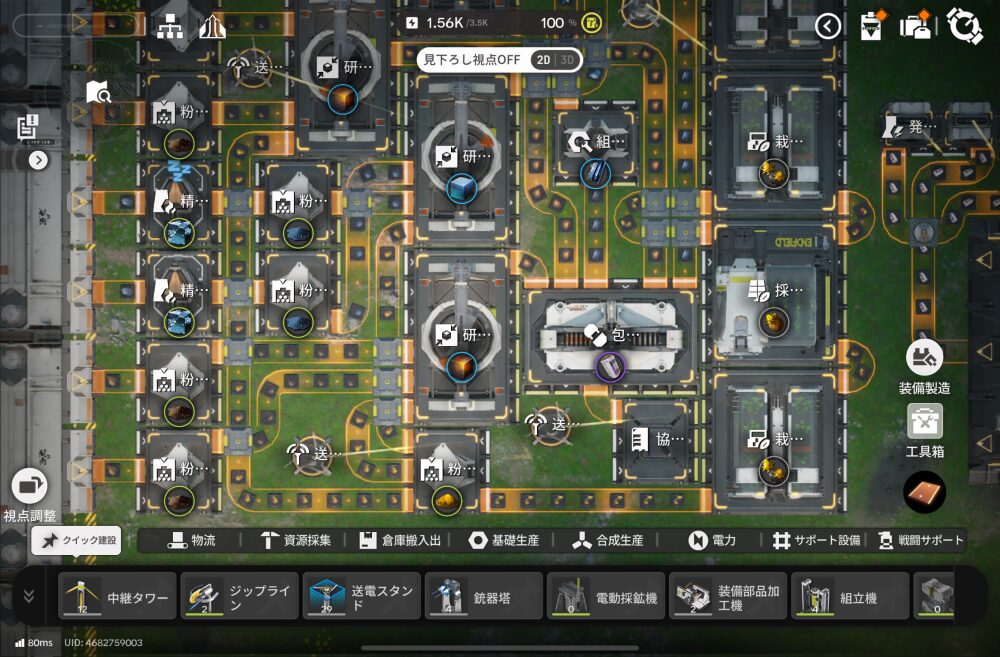
Task: Tap the 視点調整 camera adjust icon
Action: [29, 487]
